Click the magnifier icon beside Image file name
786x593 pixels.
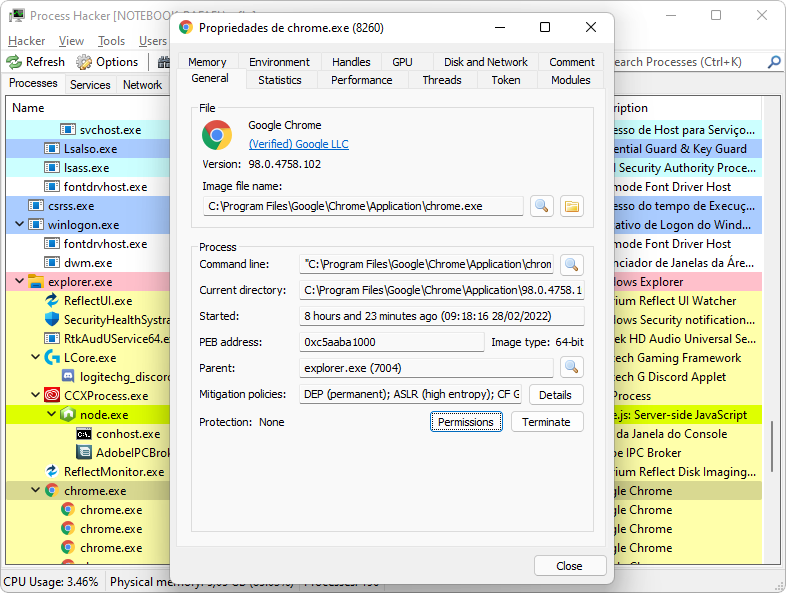click(x=541, y=206)
